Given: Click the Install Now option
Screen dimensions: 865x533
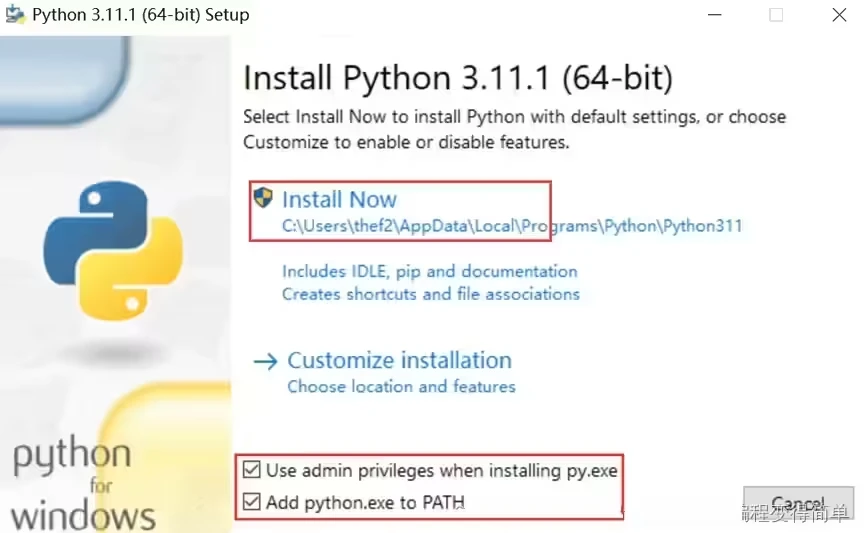Looking at the screenshot, I should 339,200.
